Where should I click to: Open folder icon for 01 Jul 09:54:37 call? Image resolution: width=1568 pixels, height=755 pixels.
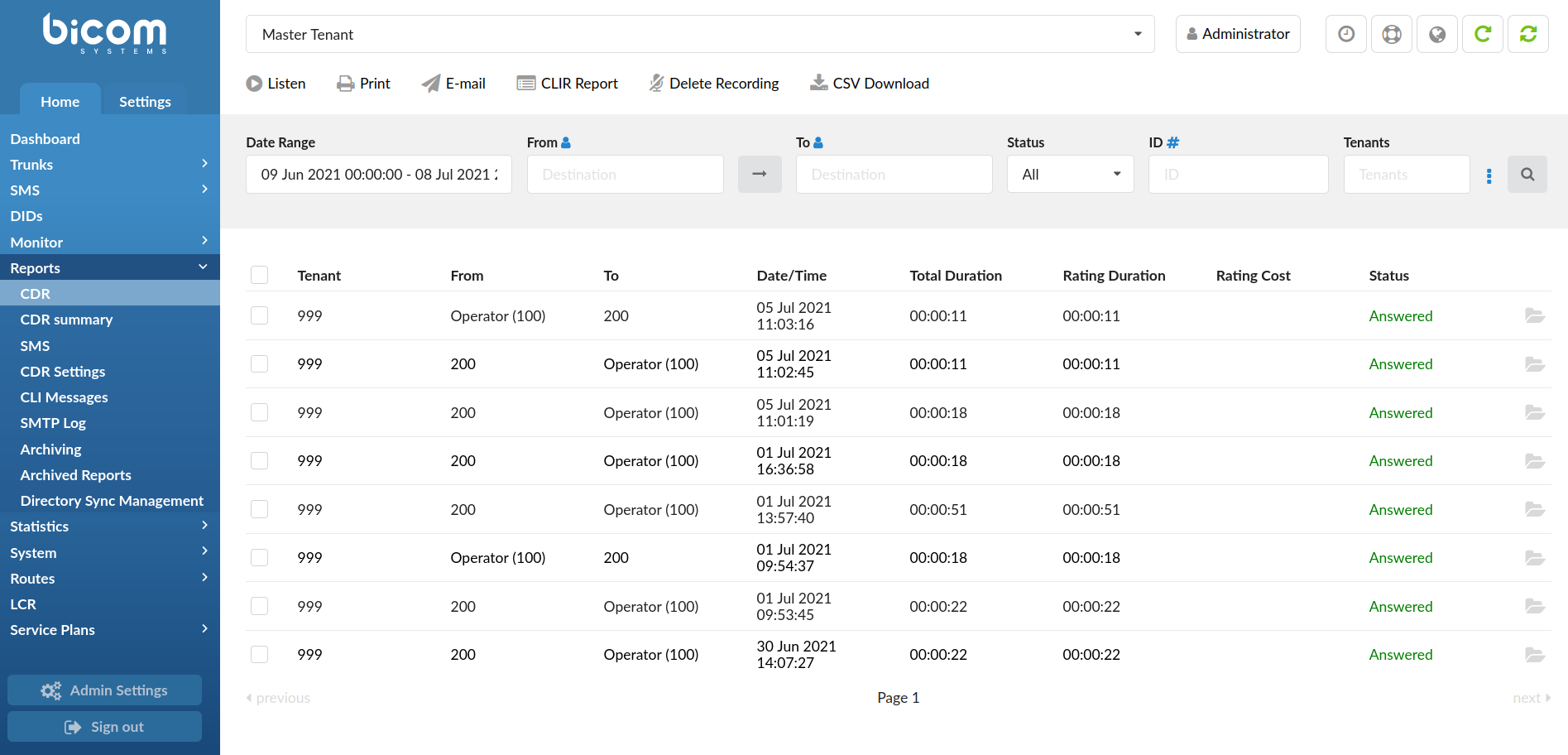1535,557
